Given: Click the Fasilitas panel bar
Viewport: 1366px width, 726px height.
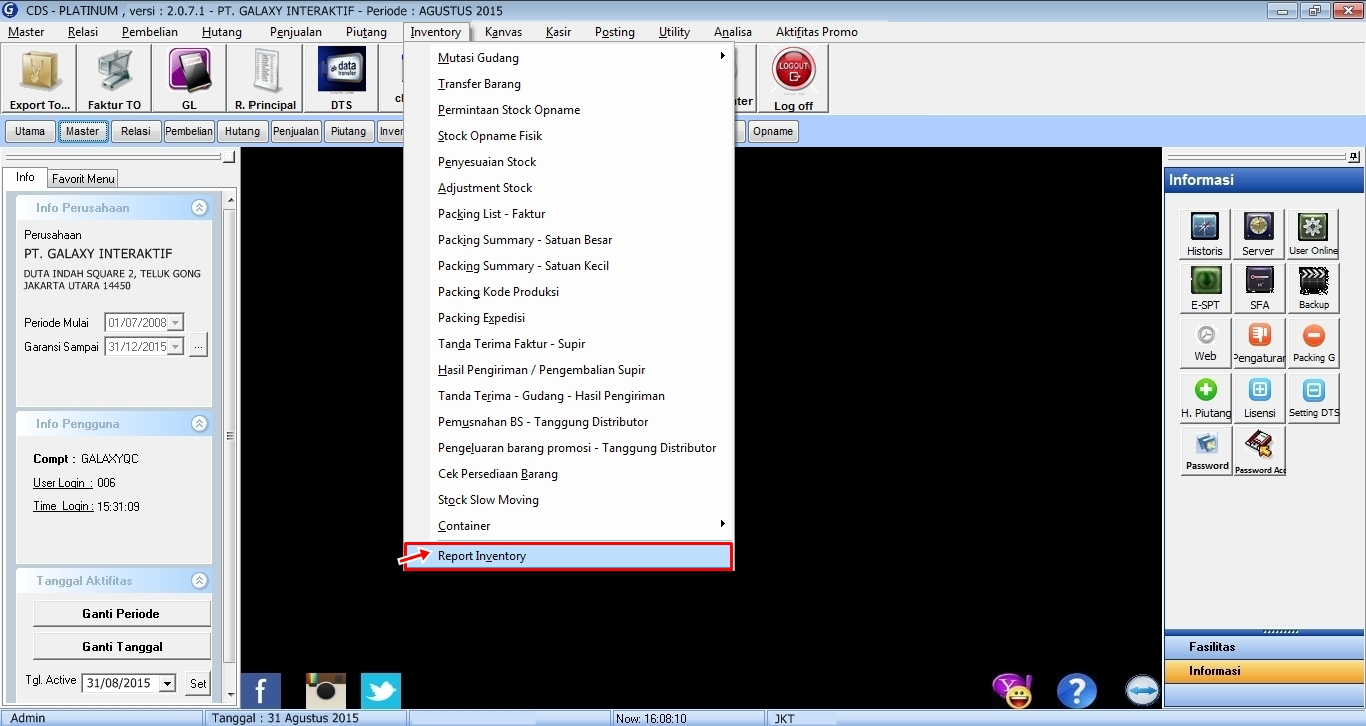Looking at the screenshot, I should [1263, 647].
